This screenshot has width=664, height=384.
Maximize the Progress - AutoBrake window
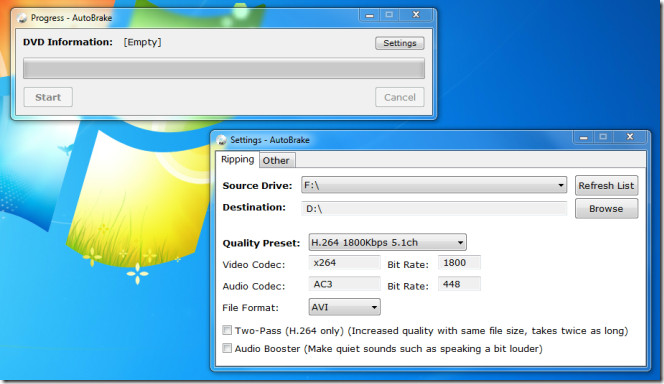coord(389,15)
